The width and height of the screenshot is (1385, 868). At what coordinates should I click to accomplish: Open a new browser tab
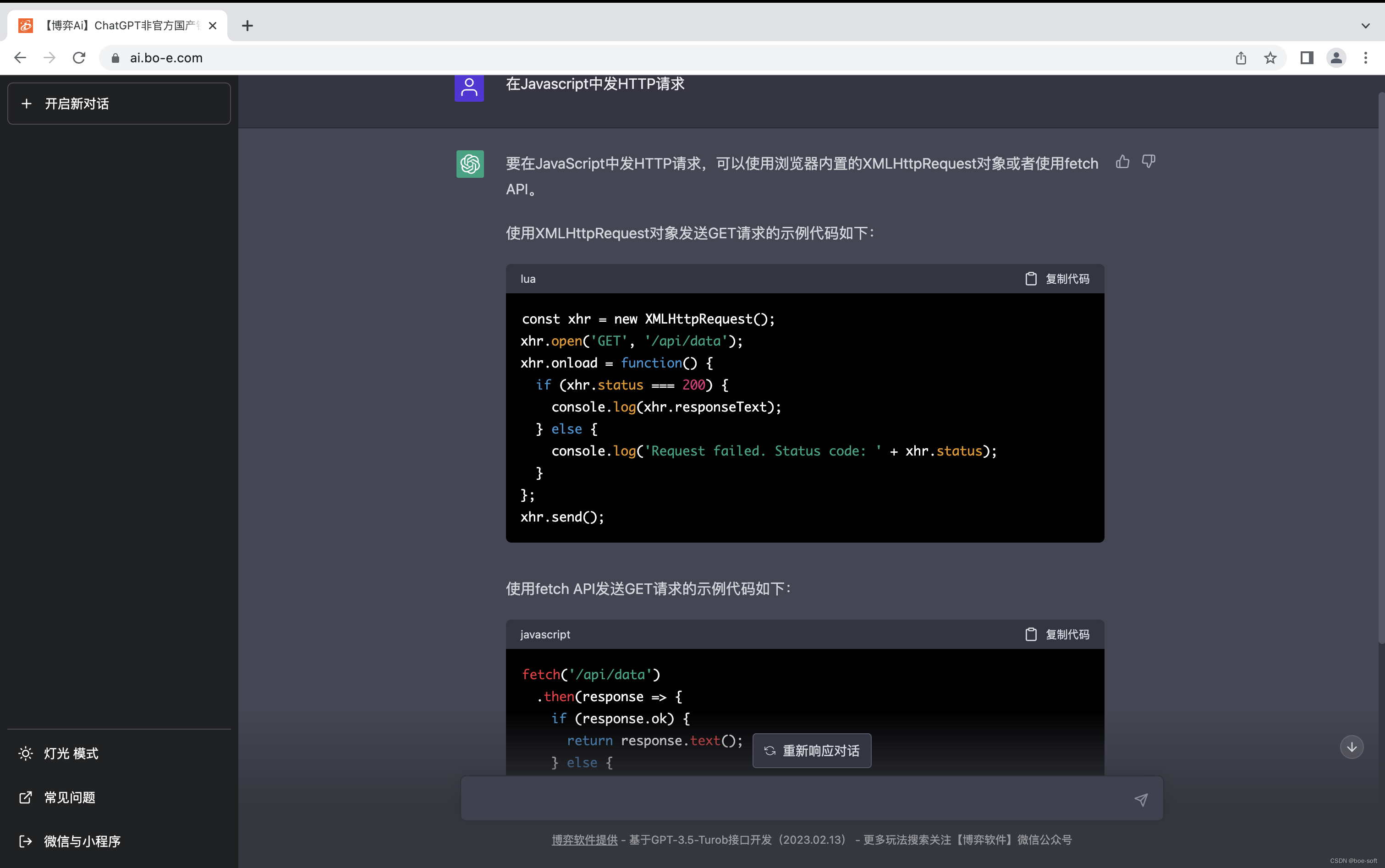[247, 26]
